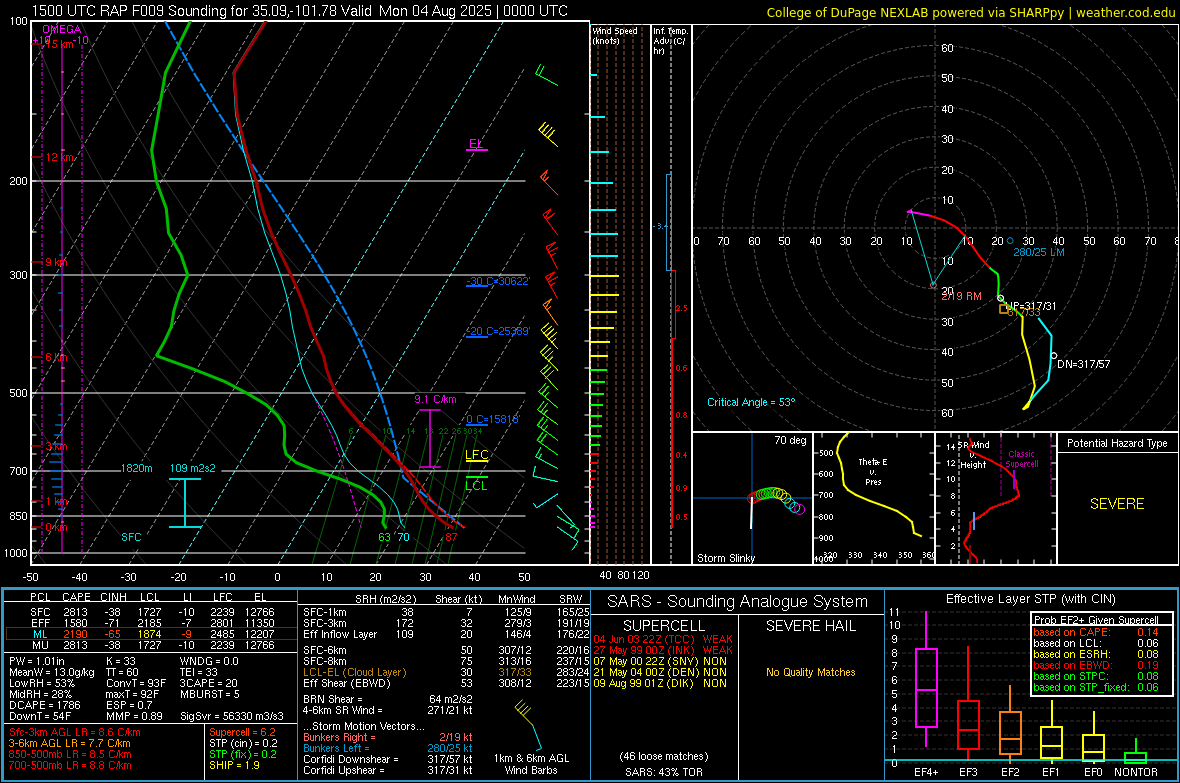Click the based on CAPE: 0.14 probability
Image resolution: width=1180 pixels, height=783 pixels.
coord(1096,632)
